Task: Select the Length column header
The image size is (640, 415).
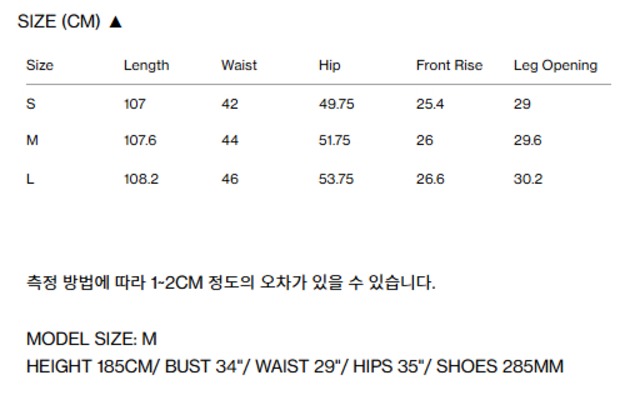Action: (146, 65)
